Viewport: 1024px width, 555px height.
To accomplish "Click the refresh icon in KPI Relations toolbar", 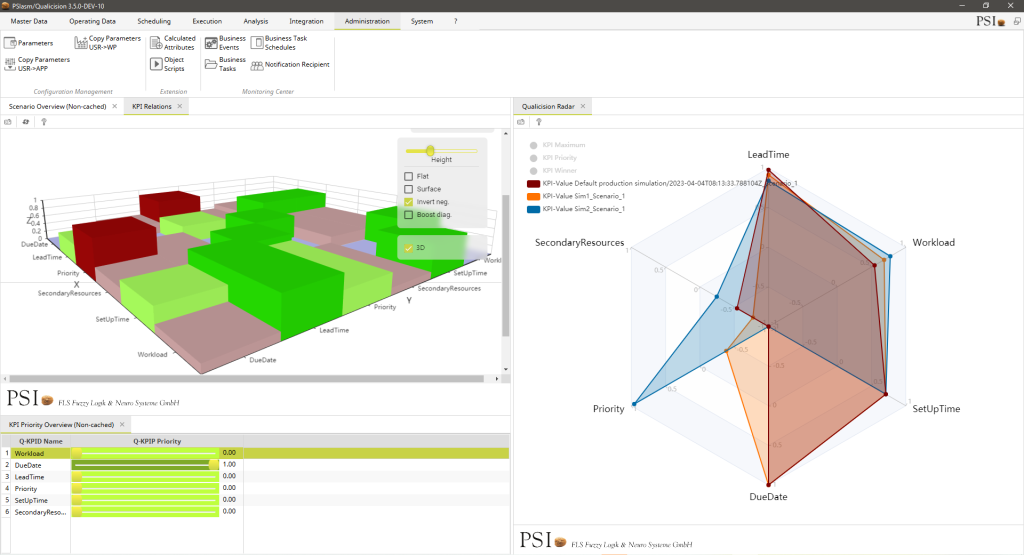I will pos(26,122).
